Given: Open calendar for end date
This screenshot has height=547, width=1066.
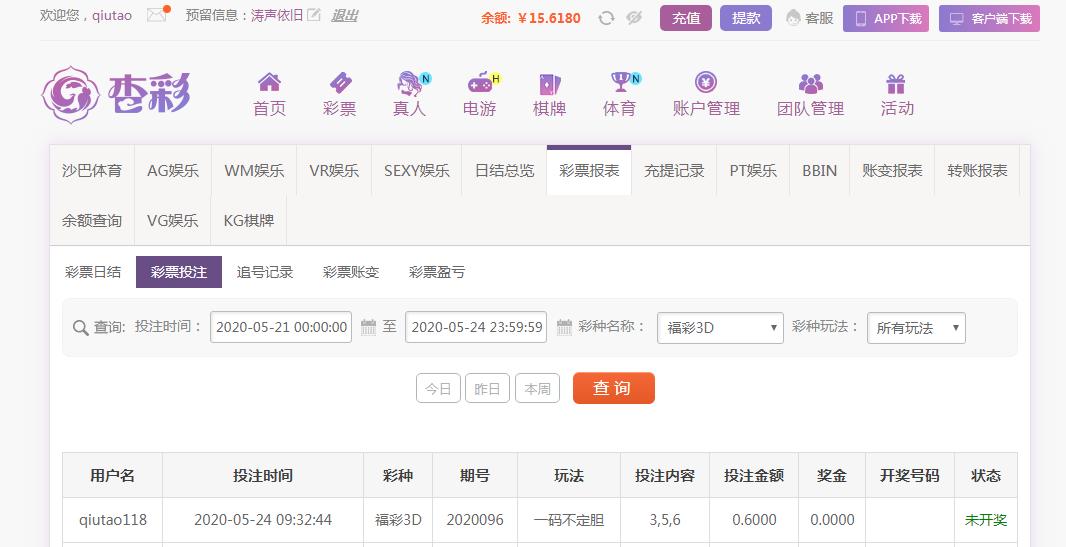Looking at the screenshot, I should click(x=564, y=327).
